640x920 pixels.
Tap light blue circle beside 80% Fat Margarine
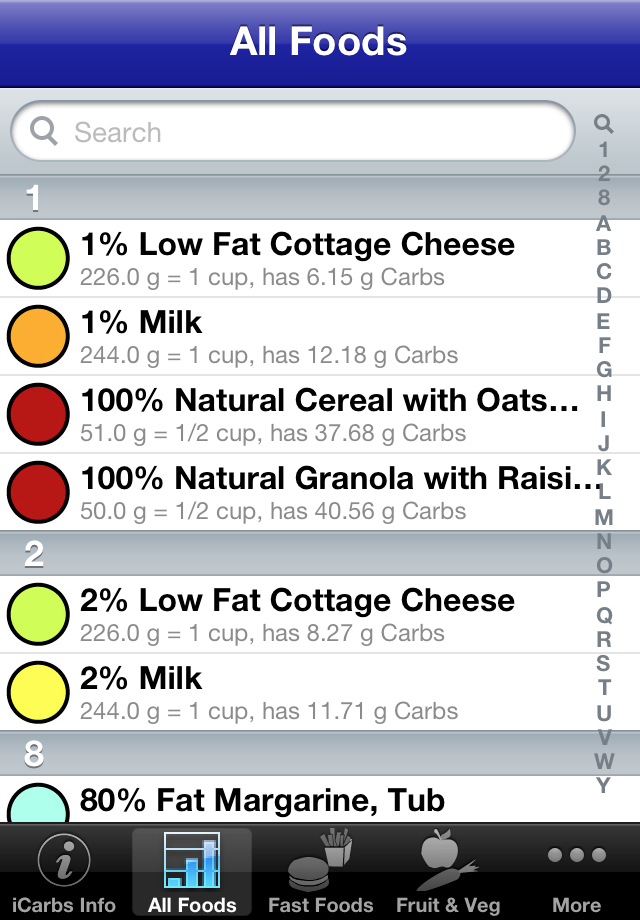pyautogui.click(x=38, y=803)
